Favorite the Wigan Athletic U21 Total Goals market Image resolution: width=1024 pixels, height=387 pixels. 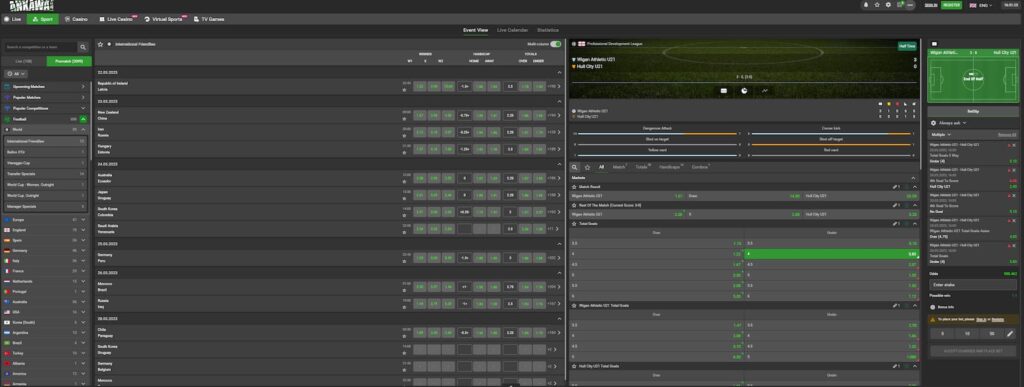(574, 305)
